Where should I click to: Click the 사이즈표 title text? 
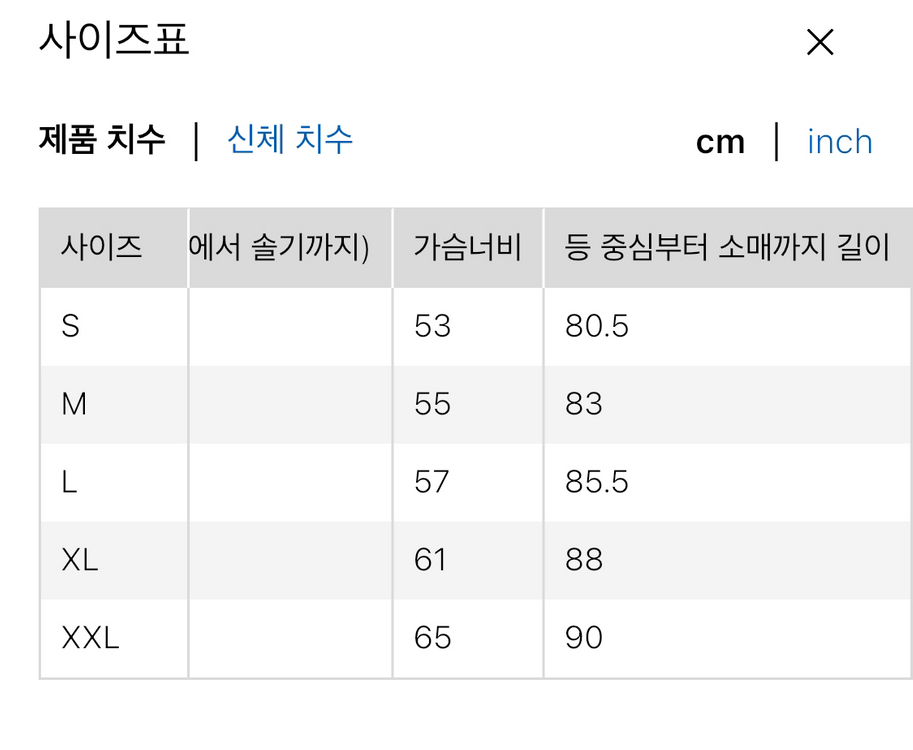point(115,40)
